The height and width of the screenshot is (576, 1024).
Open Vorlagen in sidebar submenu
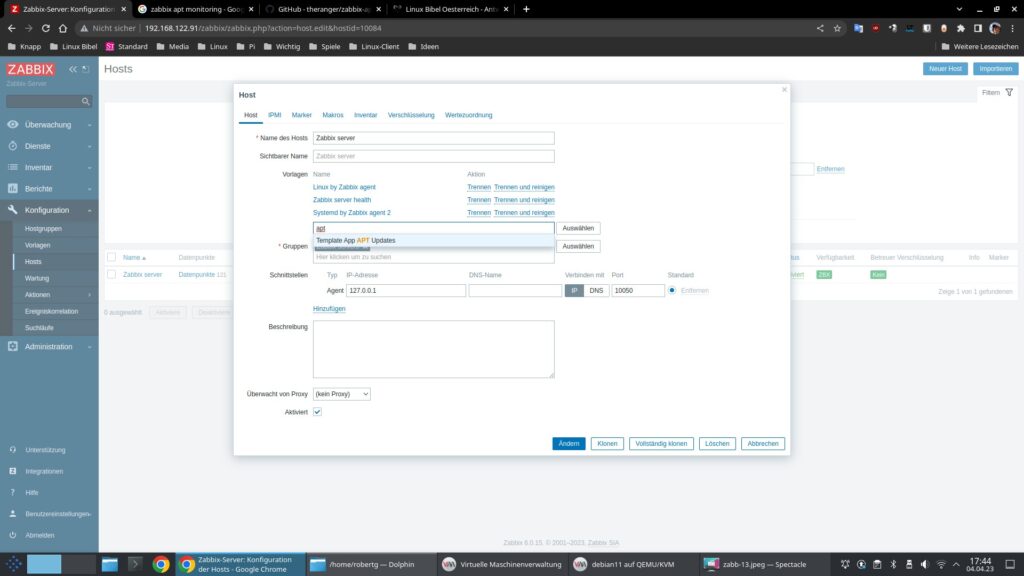coord(37,246)
